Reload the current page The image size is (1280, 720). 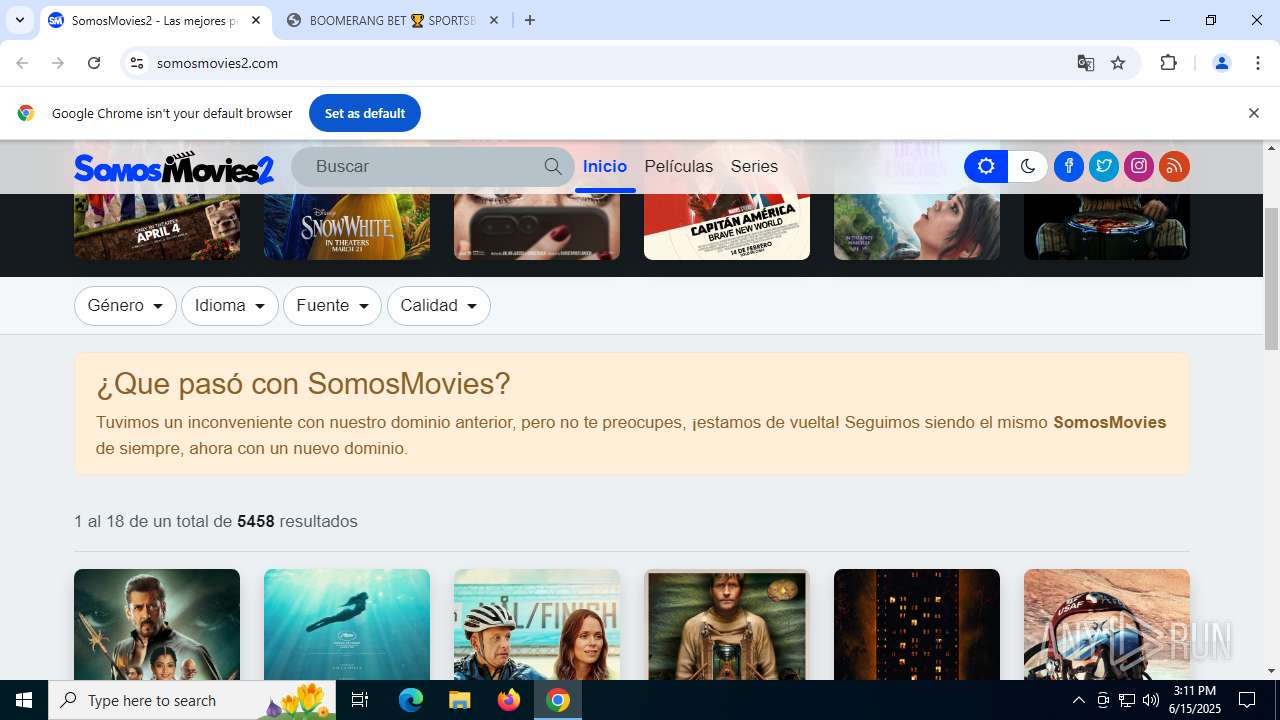point(94,63)
